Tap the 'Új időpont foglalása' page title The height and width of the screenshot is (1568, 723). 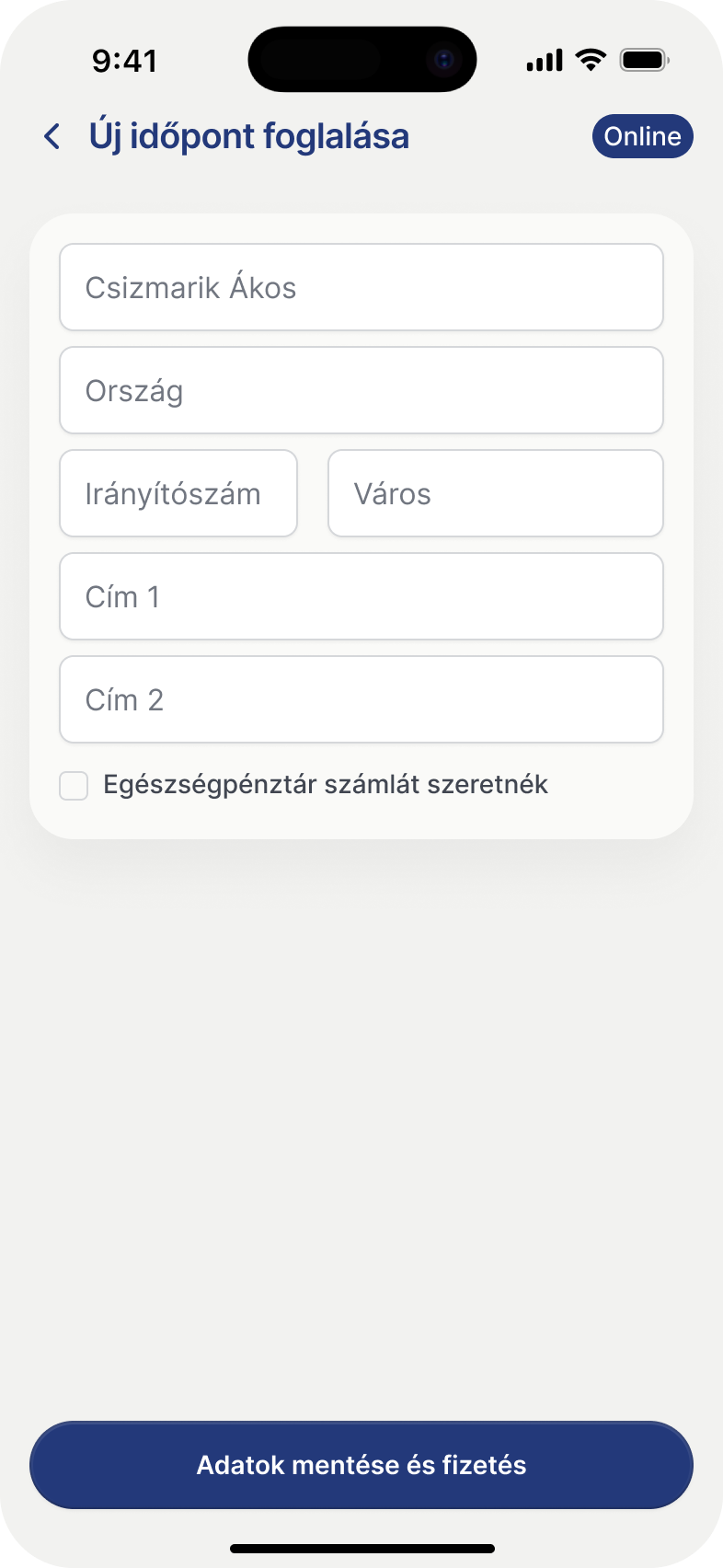249,136
